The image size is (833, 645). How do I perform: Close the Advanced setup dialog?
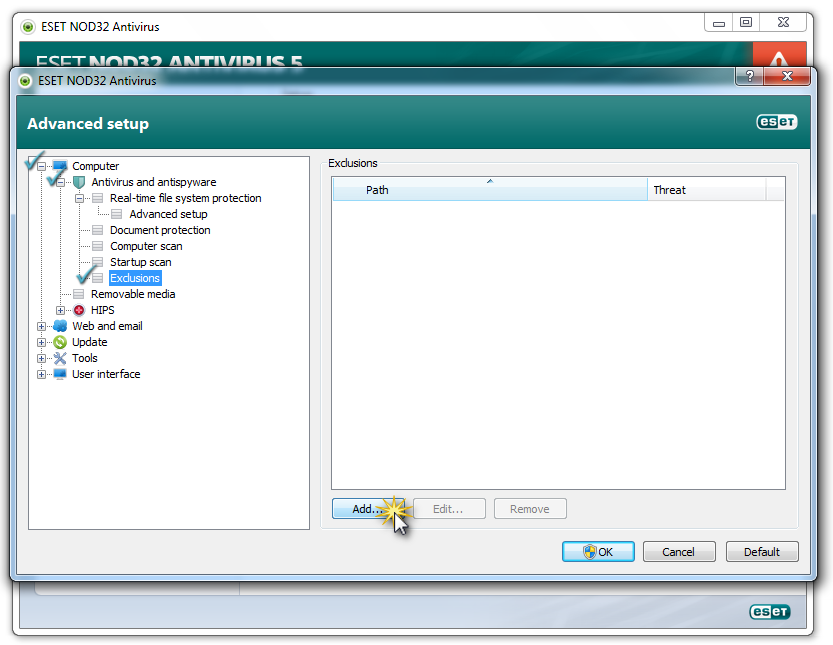point(787,76)
